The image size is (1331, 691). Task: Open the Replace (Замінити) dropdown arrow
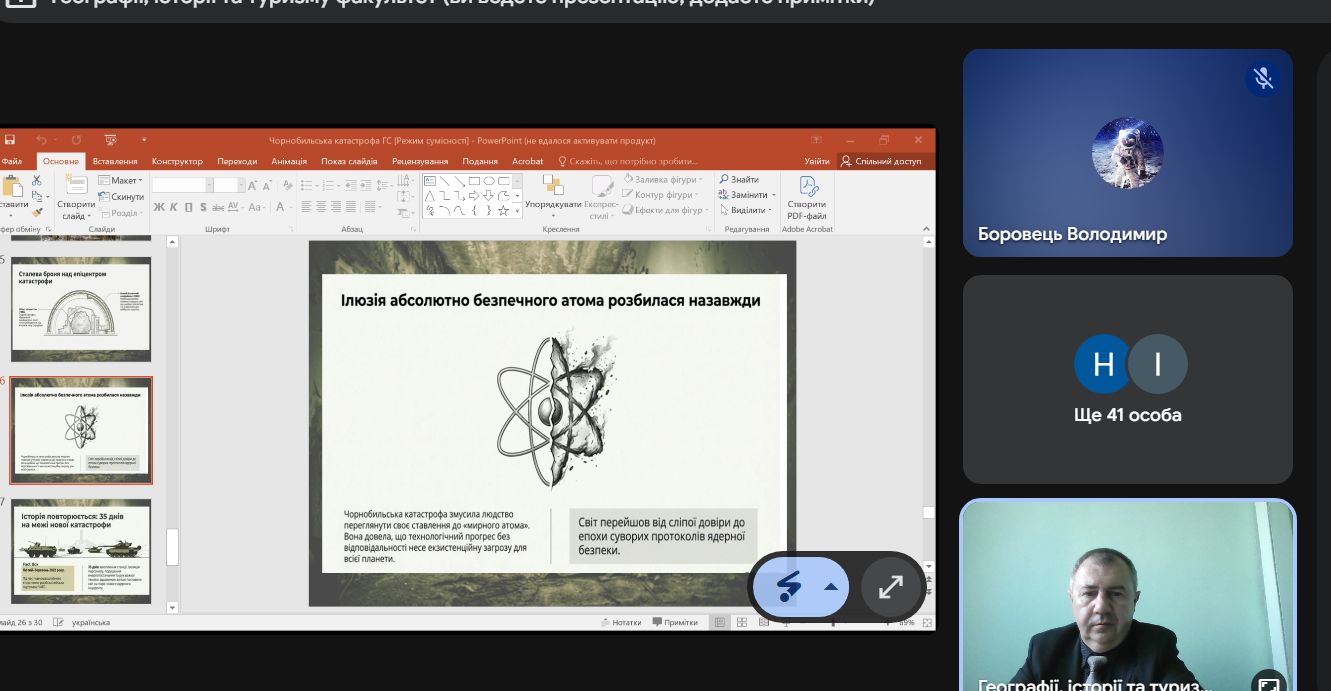tap(771, 195)
